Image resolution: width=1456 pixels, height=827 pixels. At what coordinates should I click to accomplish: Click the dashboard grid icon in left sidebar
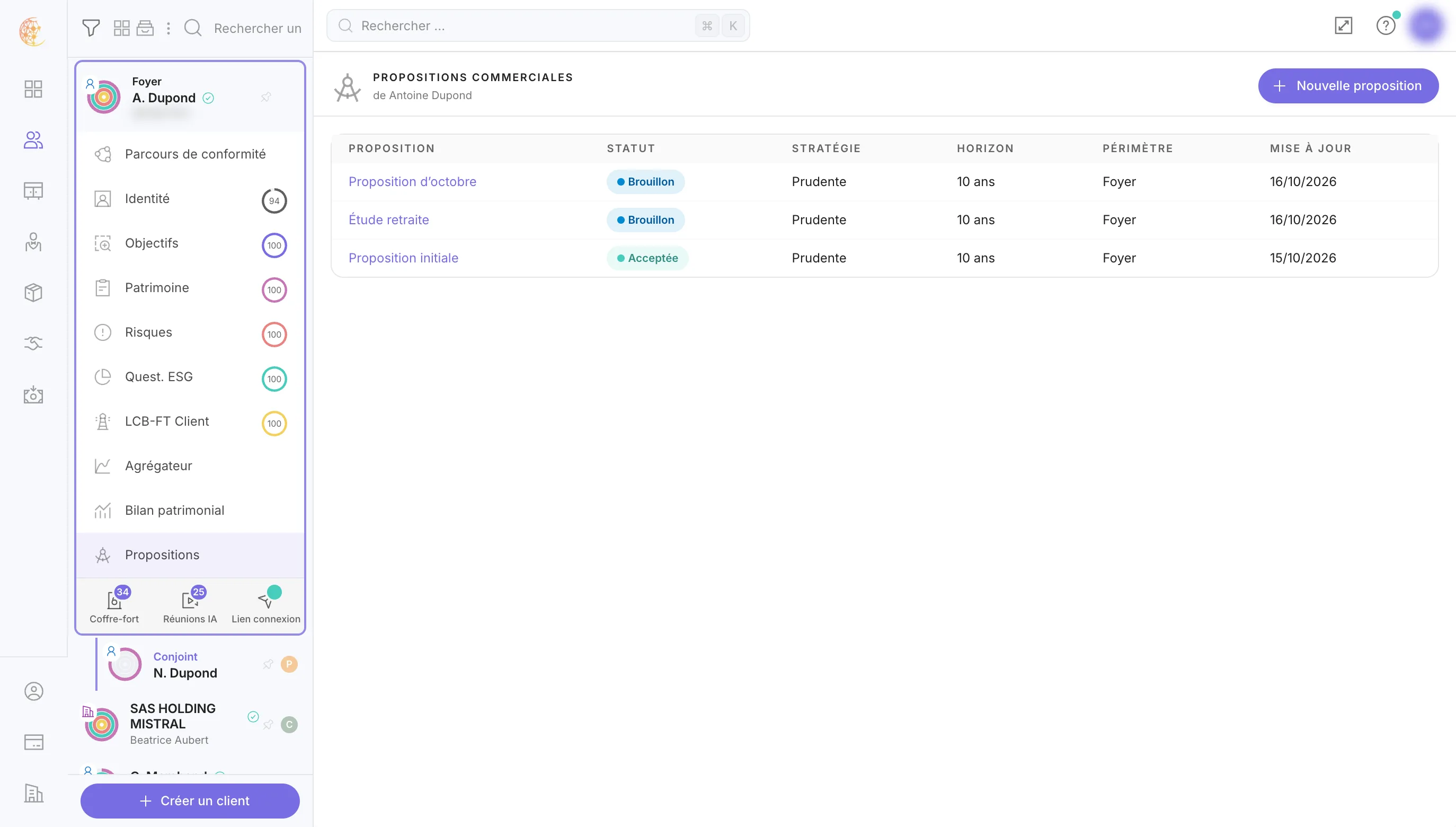tap(33, 89)
